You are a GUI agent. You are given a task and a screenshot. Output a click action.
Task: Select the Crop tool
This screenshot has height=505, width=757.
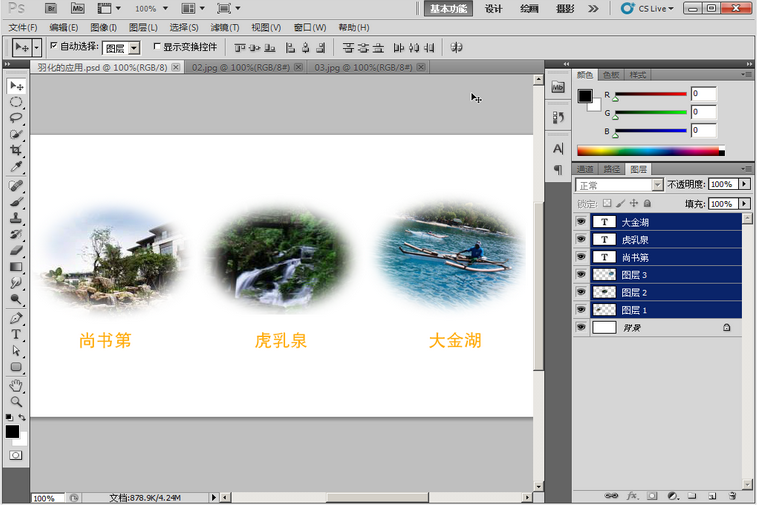pos(16,150)
